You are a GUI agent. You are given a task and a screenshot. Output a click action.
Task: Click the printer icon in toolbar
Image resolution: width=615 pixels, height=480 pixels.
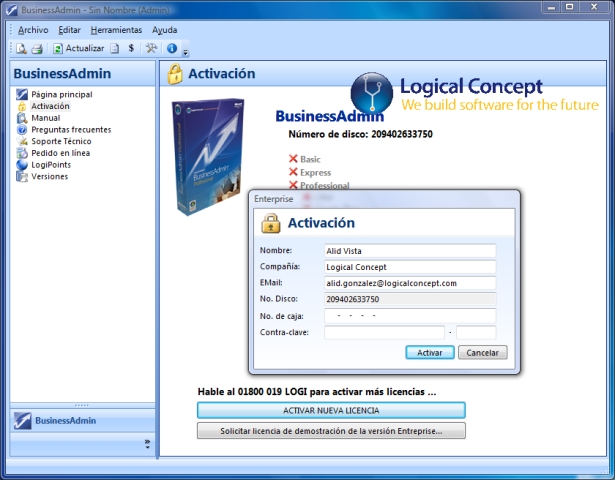(x=37, y=49)
